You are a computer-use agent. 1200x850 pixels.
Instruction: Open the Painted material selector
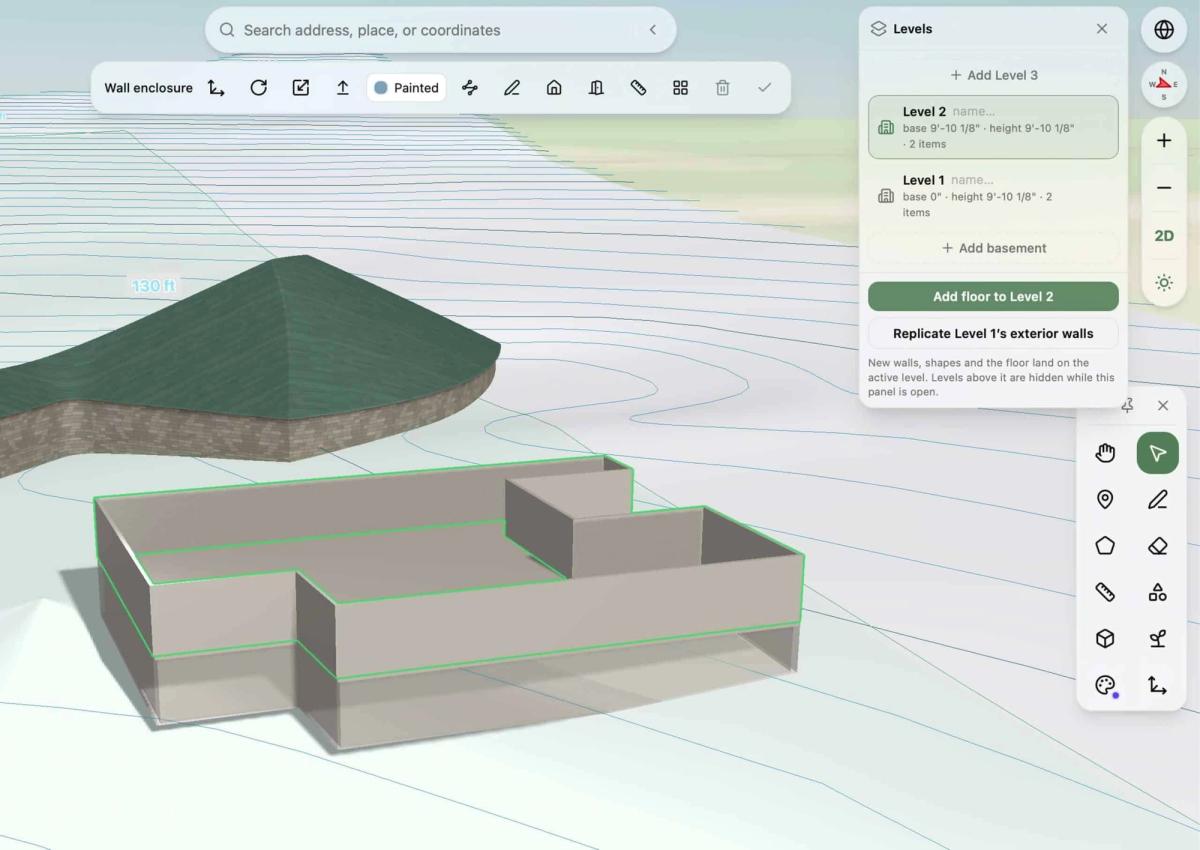[x=406, y=88]
